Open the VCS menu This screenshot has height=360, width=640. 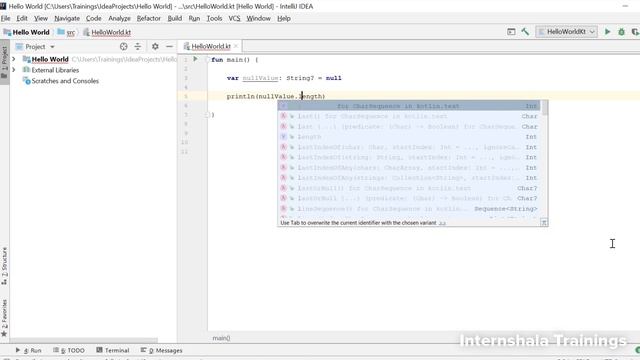pyautogui.click(x=234, y=18)
